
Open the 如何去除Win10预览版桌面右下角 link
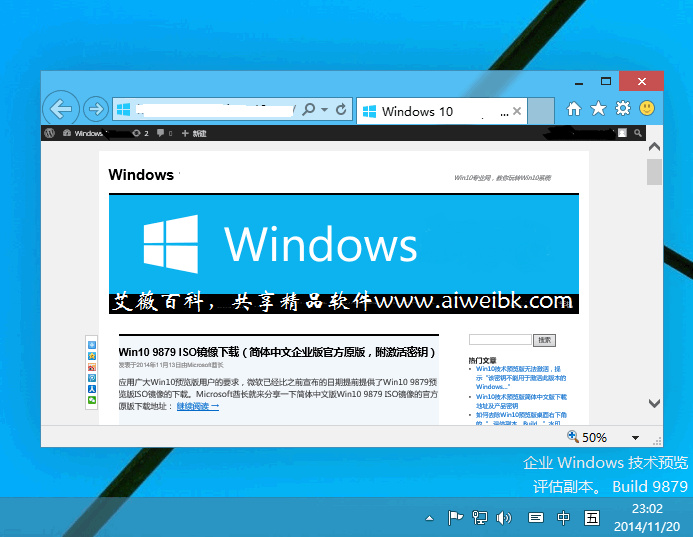[521, 419]
